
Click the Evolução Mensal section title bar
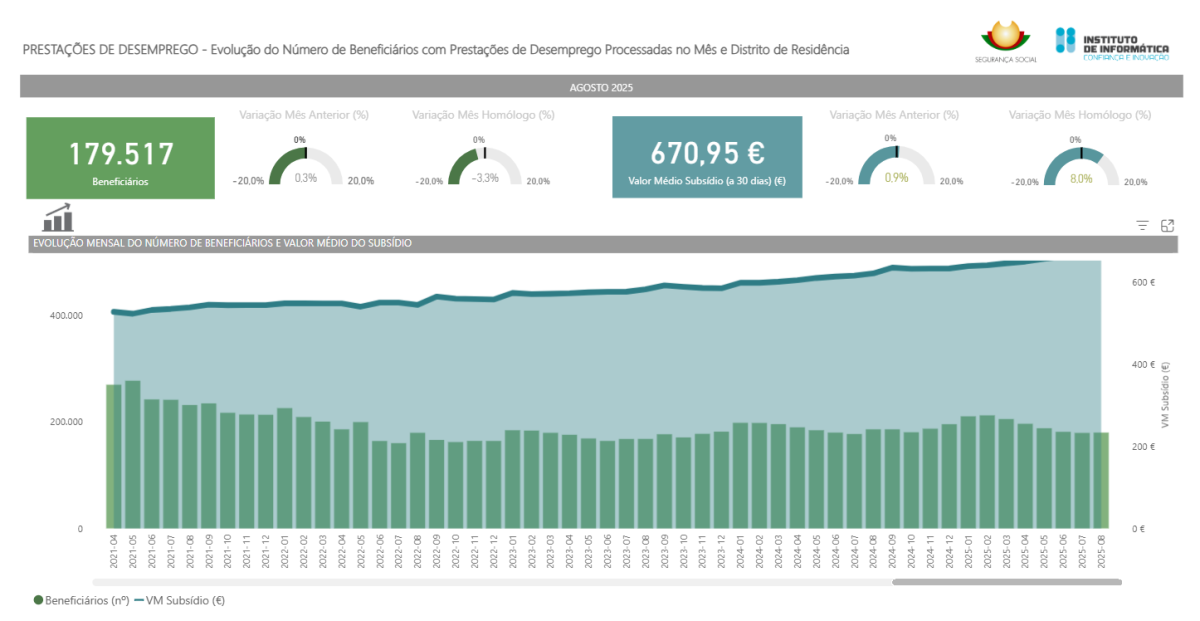(560, 243)
